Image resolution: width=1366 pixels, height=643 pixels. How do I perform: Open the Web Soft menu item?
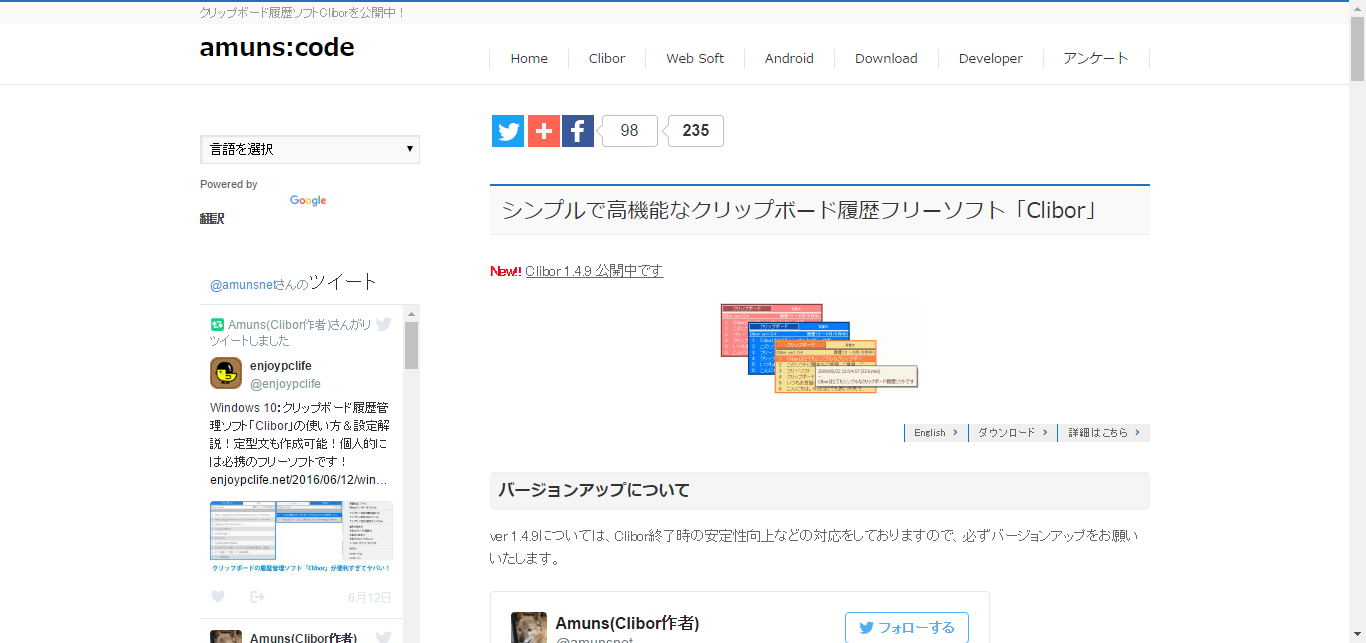pyautogui.click(x=695, y=59)
